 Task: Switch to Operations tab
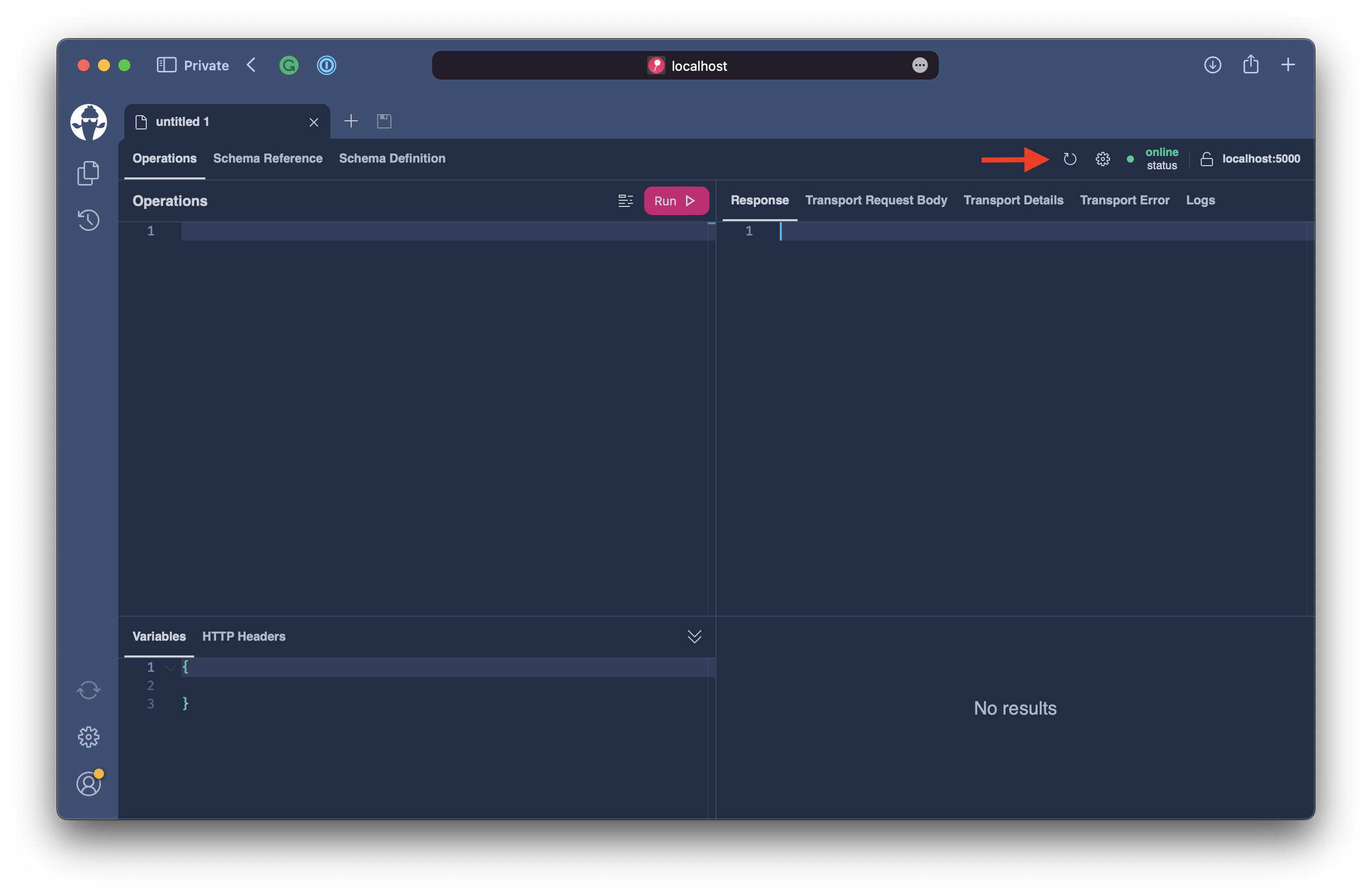click(164, 158)
